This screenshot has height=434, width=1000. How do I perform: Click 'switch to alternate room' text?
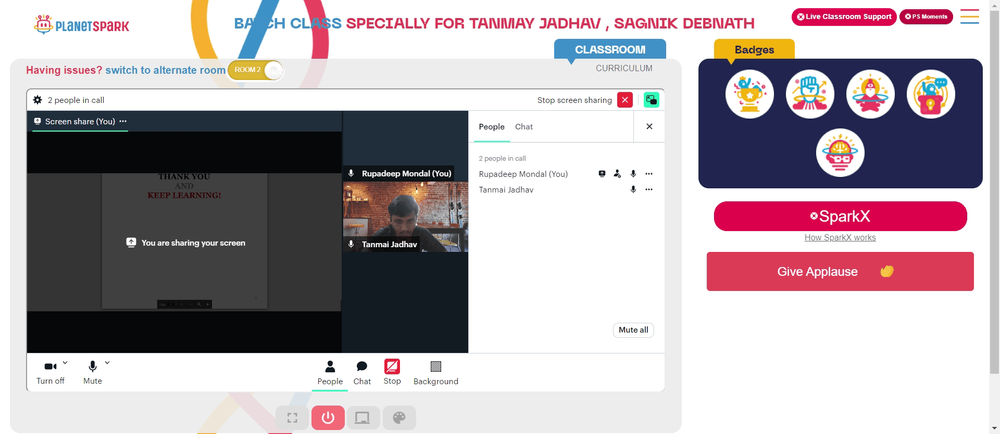click(166, 70)
